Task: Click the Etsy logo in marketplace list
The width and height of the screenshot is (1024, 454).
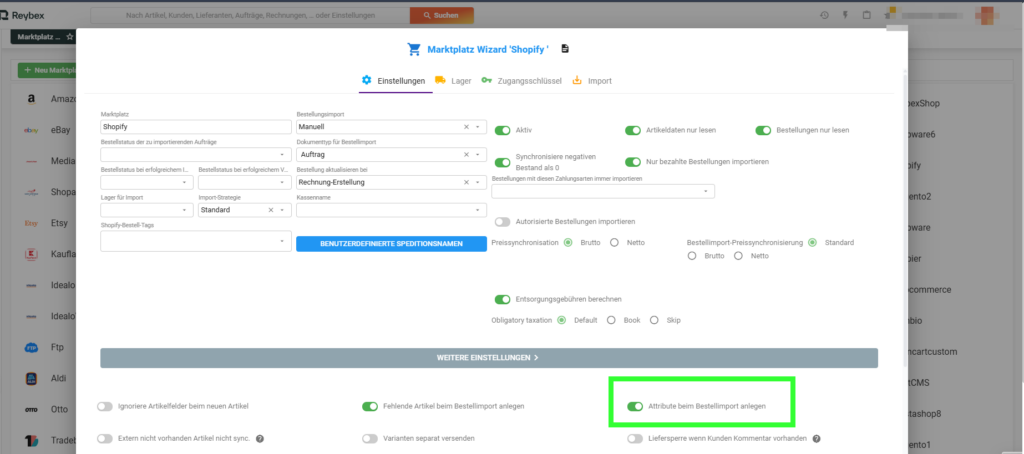Action: click(x=31, y=223)
